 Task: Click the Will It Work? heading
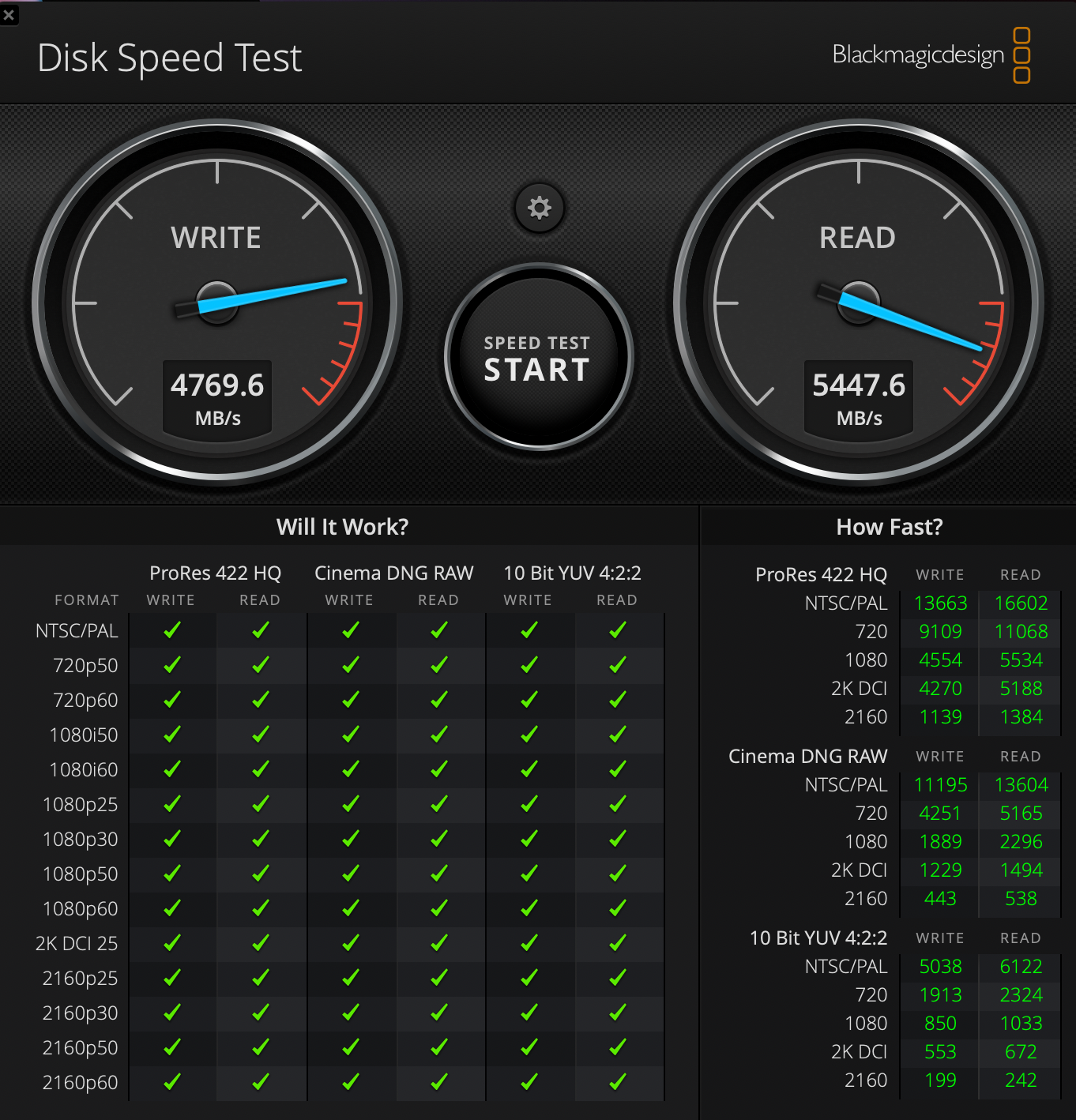342,527
